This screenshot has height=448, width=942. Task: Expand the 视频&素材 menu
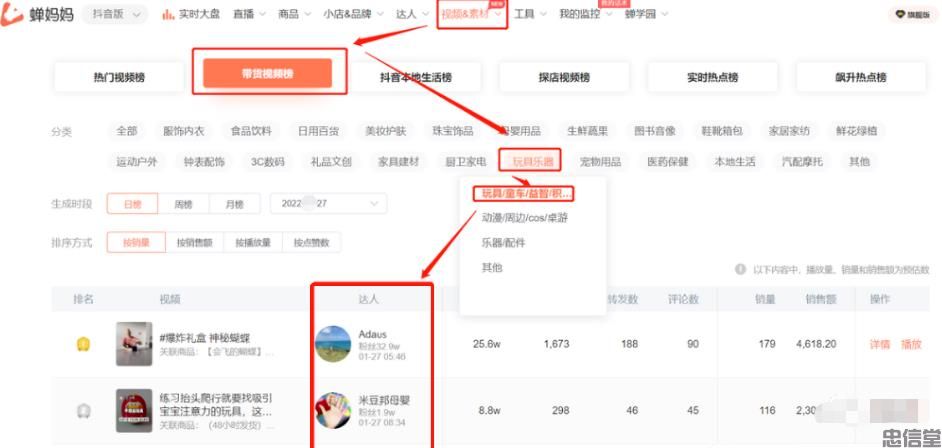point(472,14)
